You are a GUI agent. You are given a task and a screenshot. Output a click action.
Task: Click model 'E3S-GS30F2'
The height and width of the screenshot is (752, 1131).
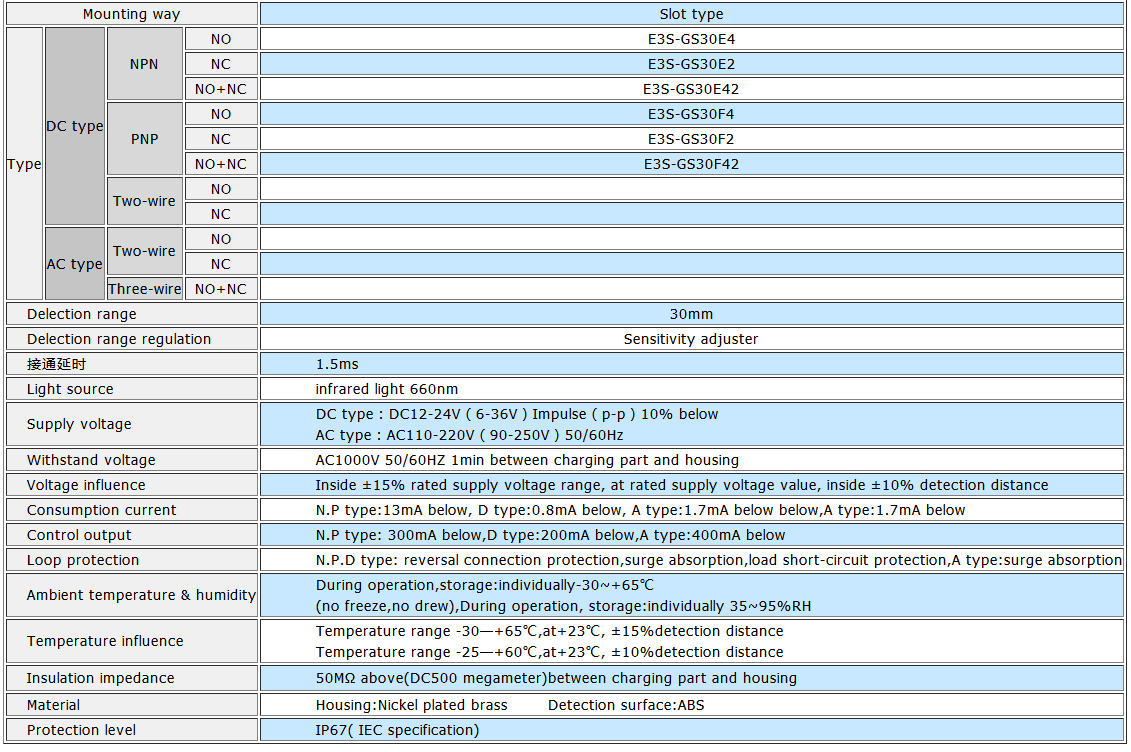[x=691, y=139]
